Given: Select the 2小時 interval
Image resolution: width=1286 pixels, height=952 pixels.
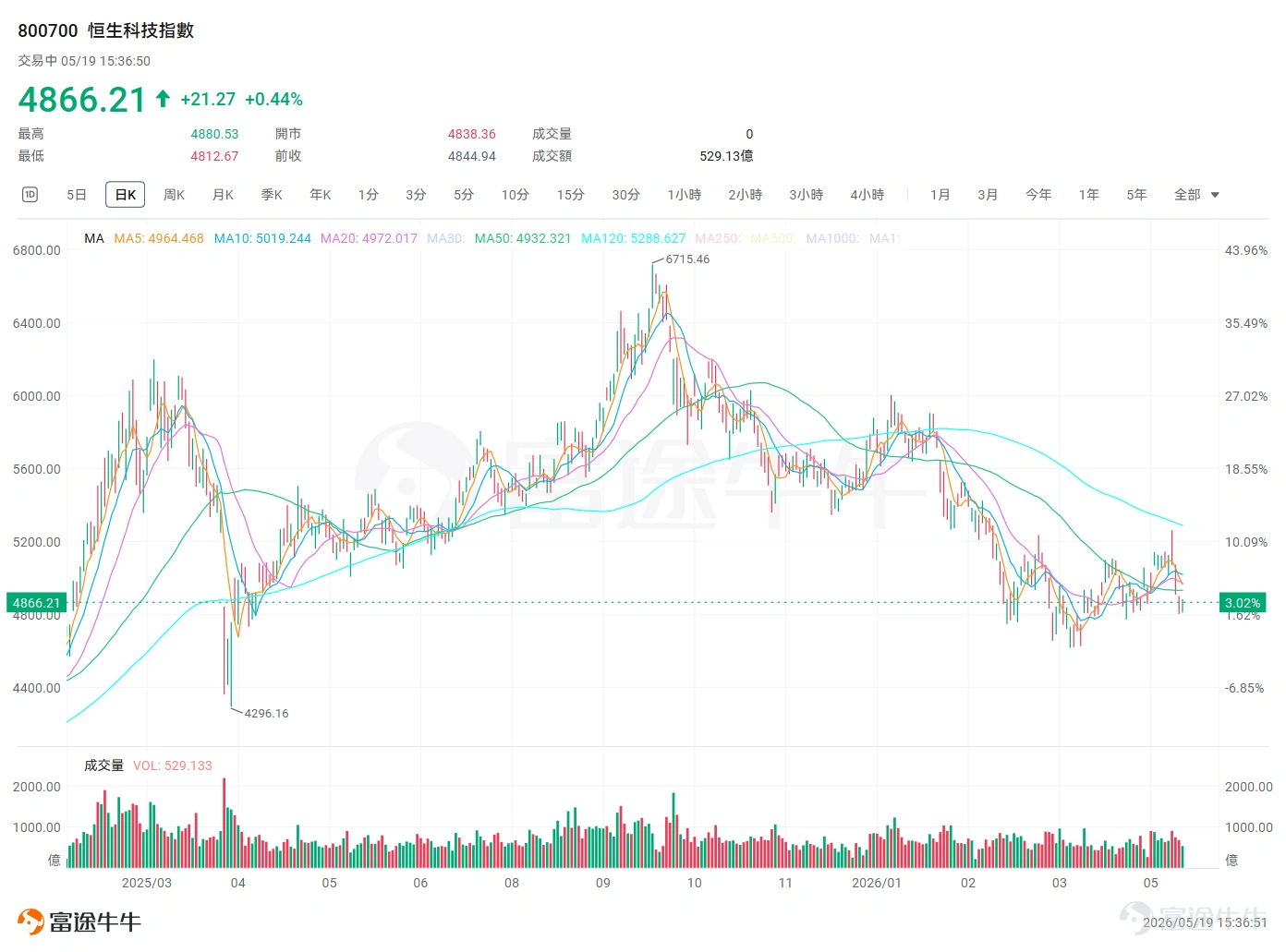Looking at the screenshot, I should 746,195.
